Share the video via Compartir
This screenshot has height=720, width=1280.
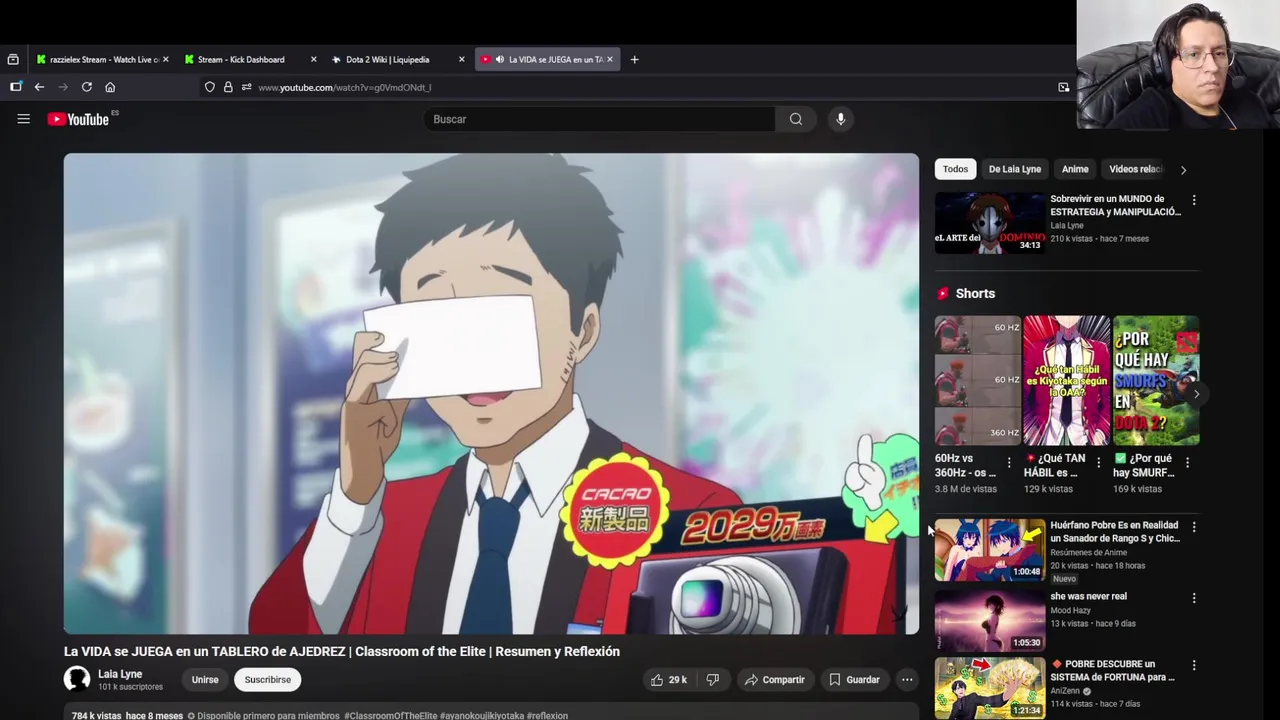(x=774, y=680)
